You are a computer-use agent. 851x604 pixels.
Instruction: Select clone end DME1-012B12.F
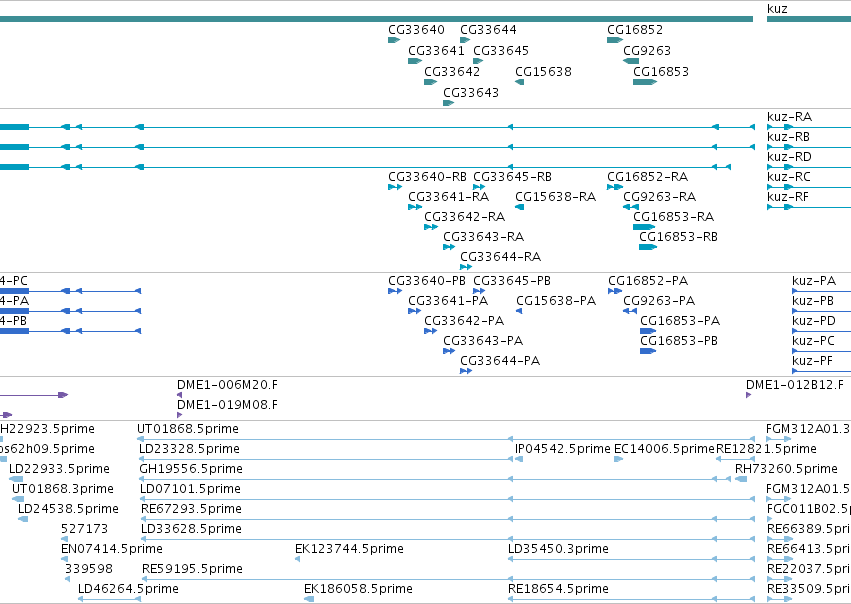coord(795,385)
